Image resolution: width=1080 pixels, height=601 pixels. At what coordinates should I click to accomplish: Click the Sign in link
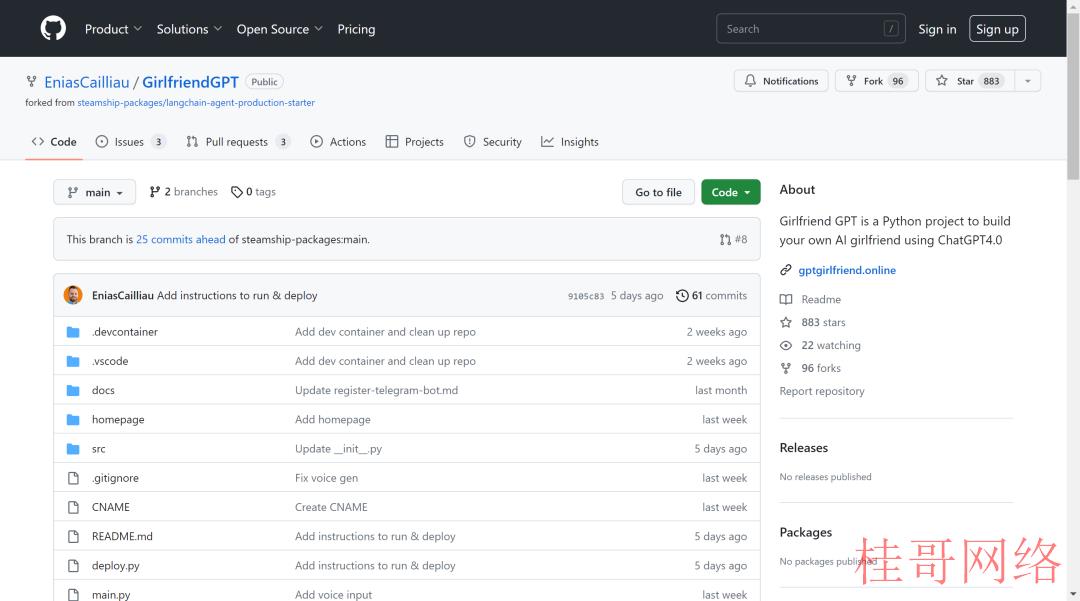[937, 29]
